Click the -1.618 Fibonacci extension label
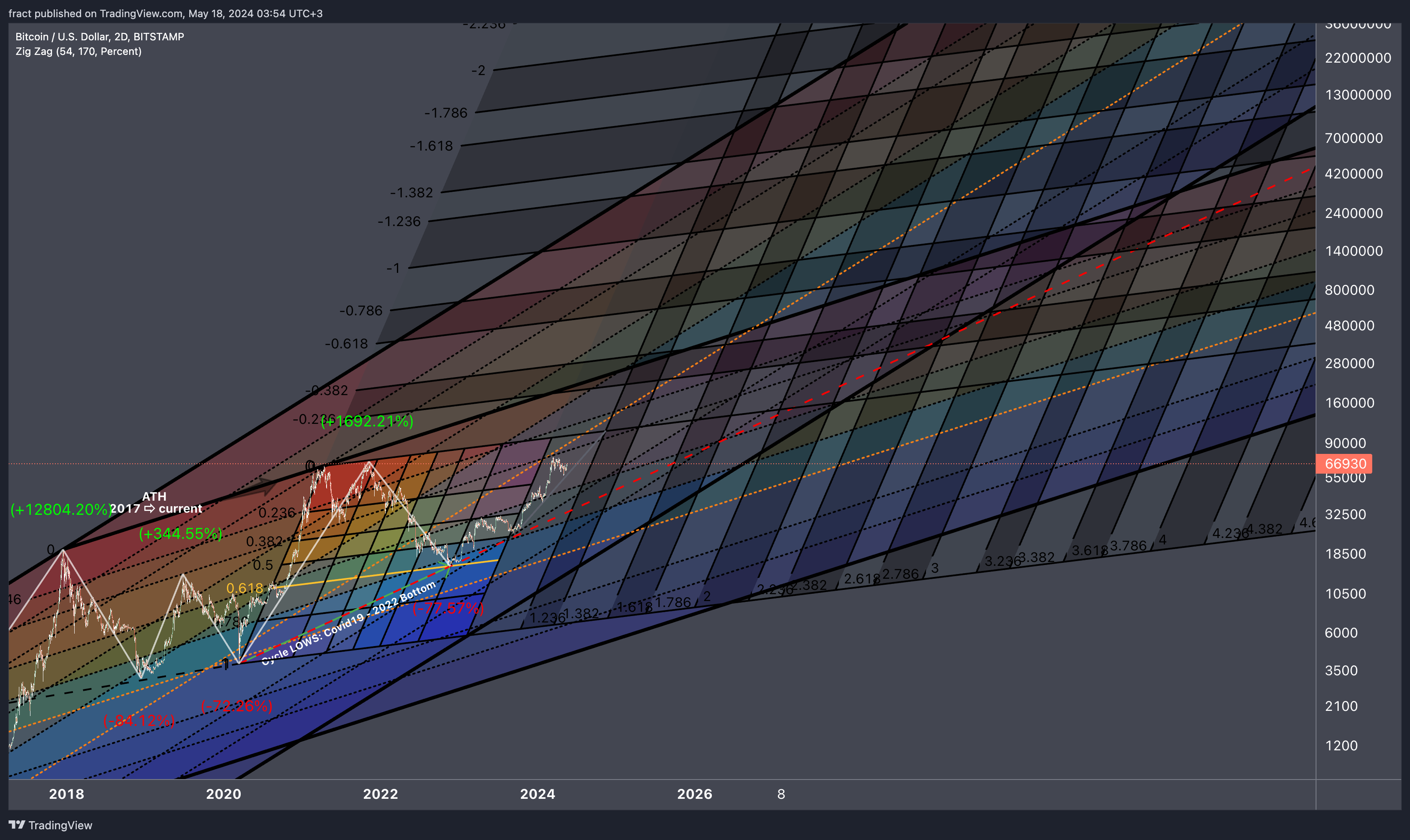The height and width of the screenshot is (840, 1410). [x=431, y=146]
